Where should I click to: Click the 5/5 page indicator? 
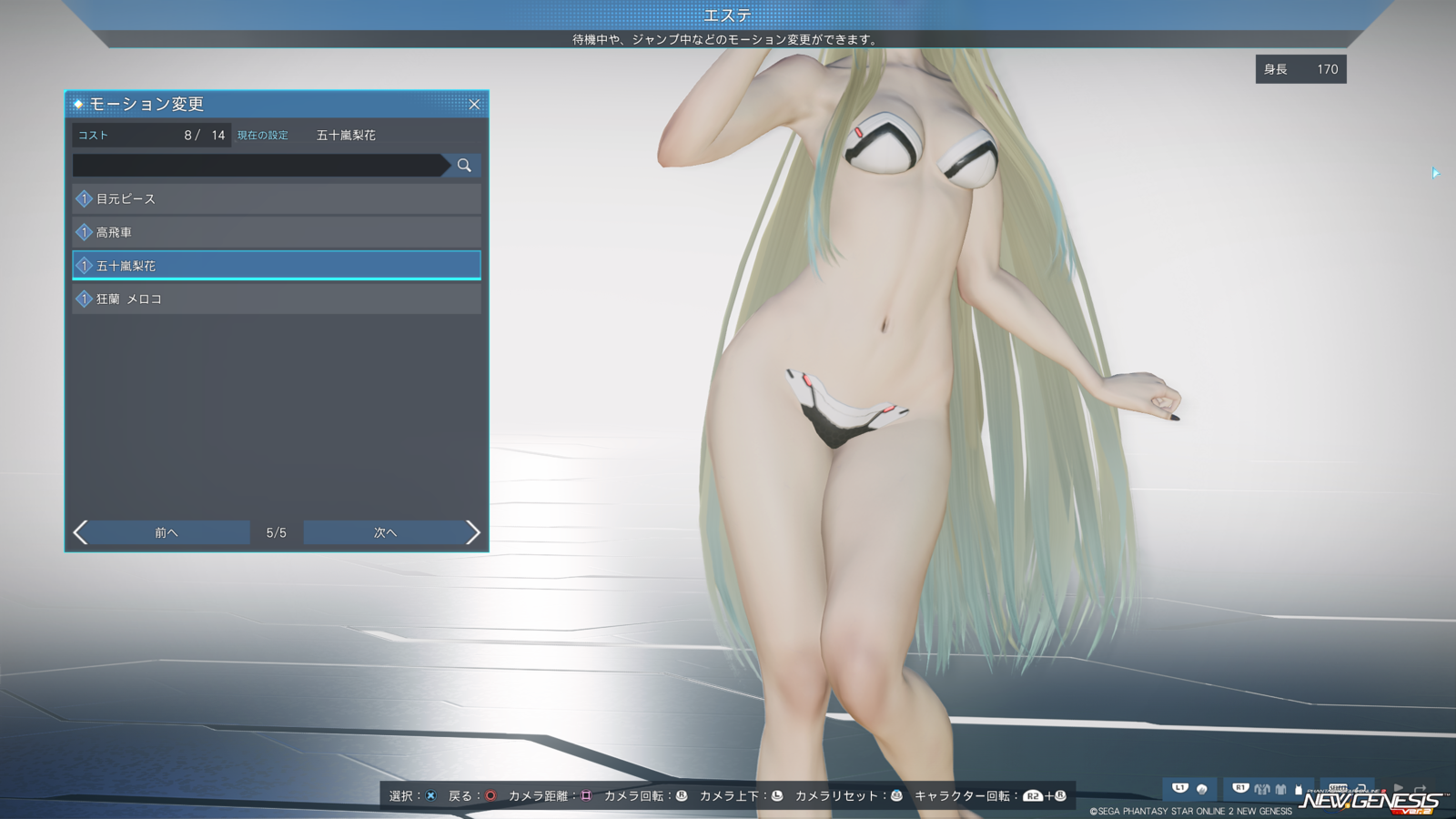click(277, 532)
